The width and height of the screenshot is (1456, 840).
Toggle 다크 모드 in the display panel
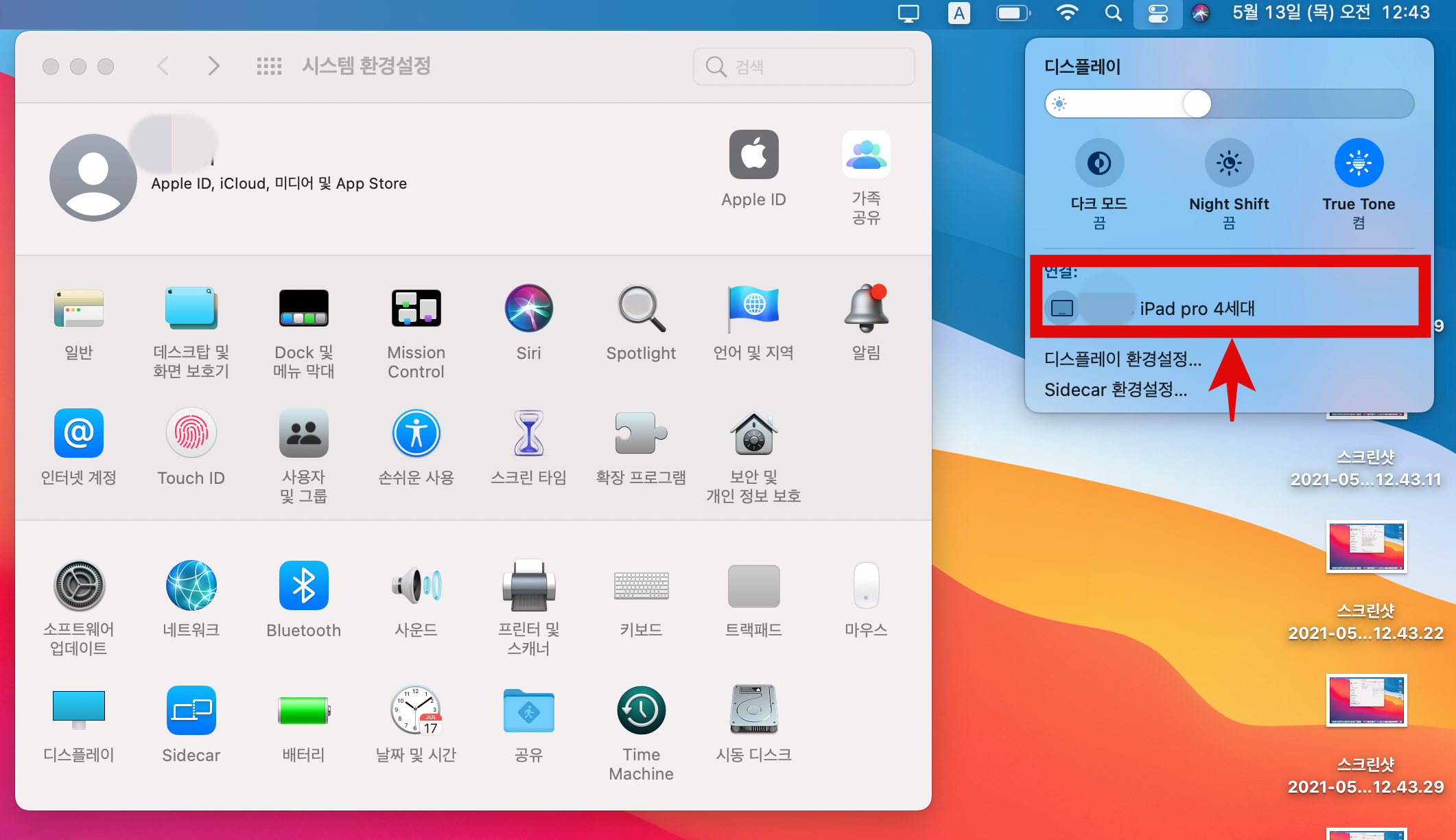tap(1099, 163)
